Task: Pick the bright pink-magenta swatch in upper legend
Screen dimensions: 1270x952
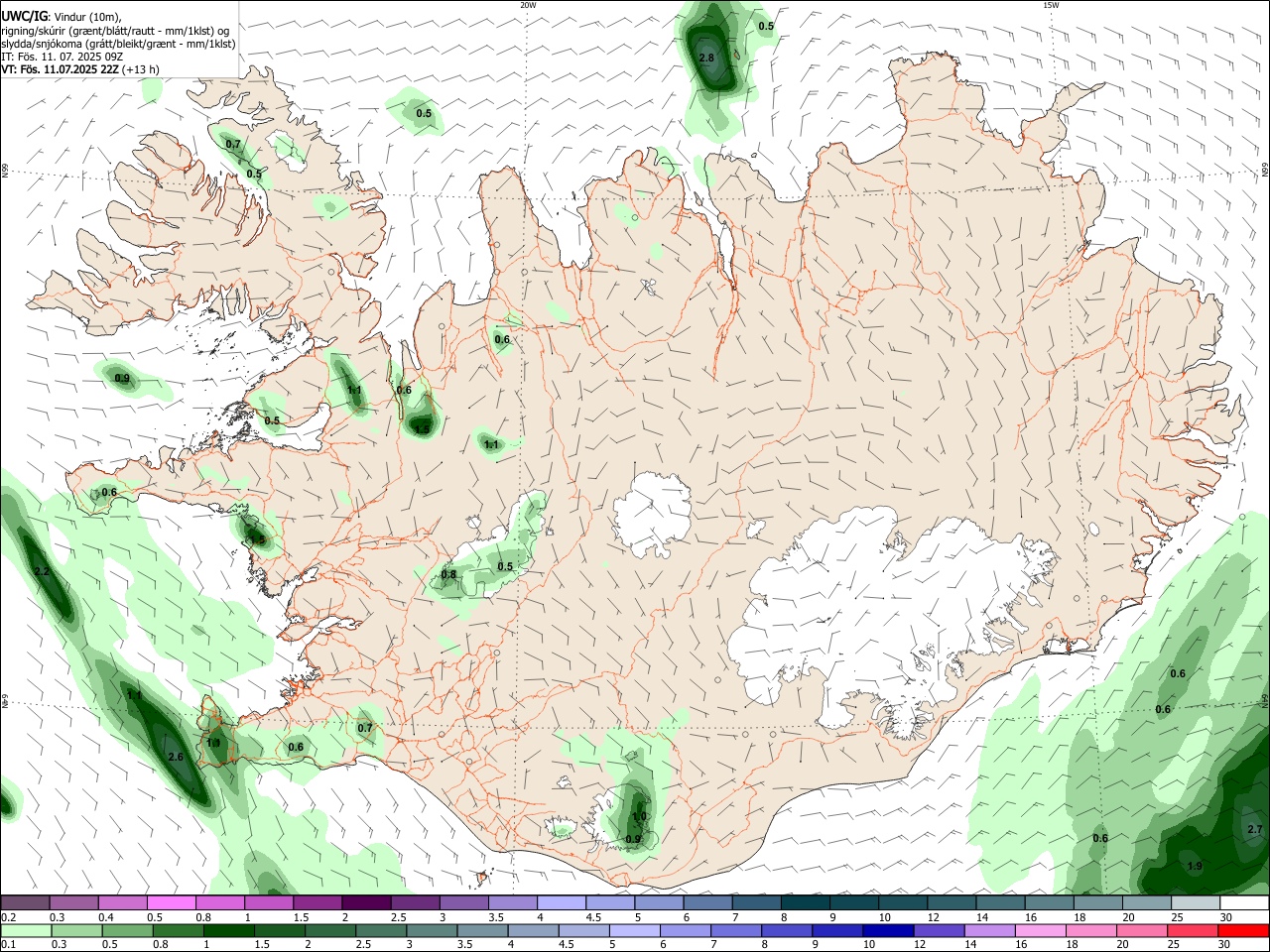Action: [x=171, y=903]
